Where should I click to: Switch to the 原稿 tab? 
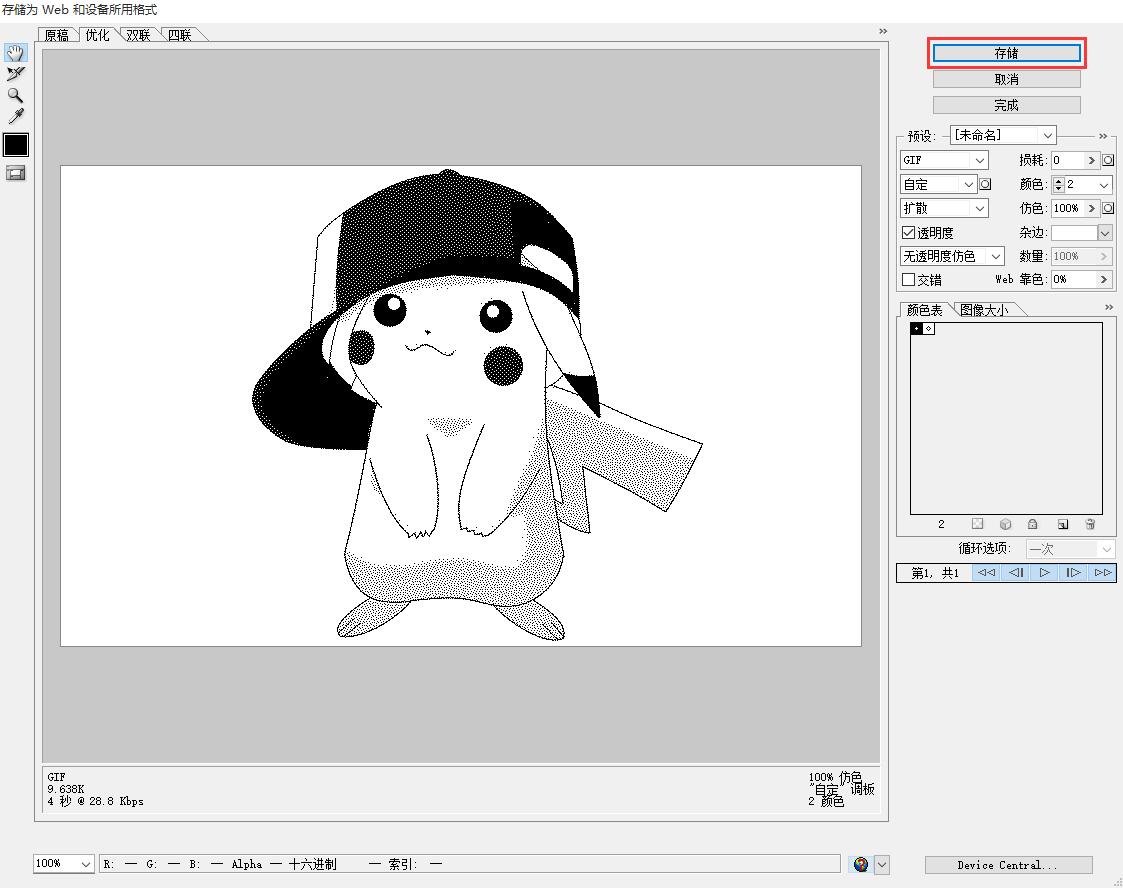[57, 35]
